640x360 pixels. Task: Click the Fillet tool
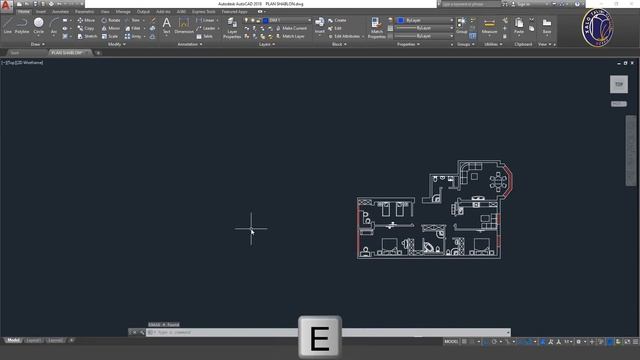[x=133, y=28]
